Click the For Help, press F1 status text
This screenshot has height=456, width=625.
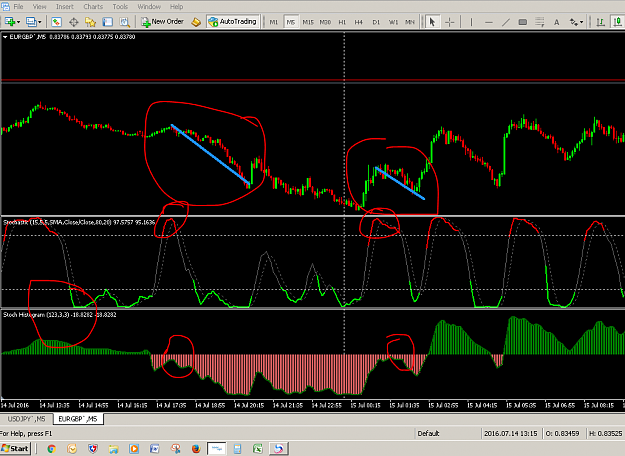(26, 433)
